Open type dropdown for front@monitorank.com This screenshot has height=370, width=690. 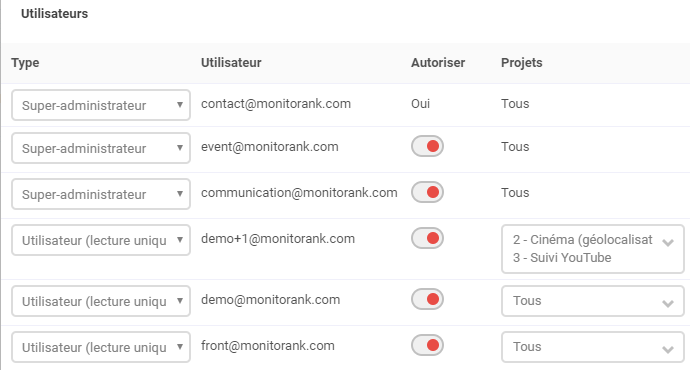(x=101, y=347)
